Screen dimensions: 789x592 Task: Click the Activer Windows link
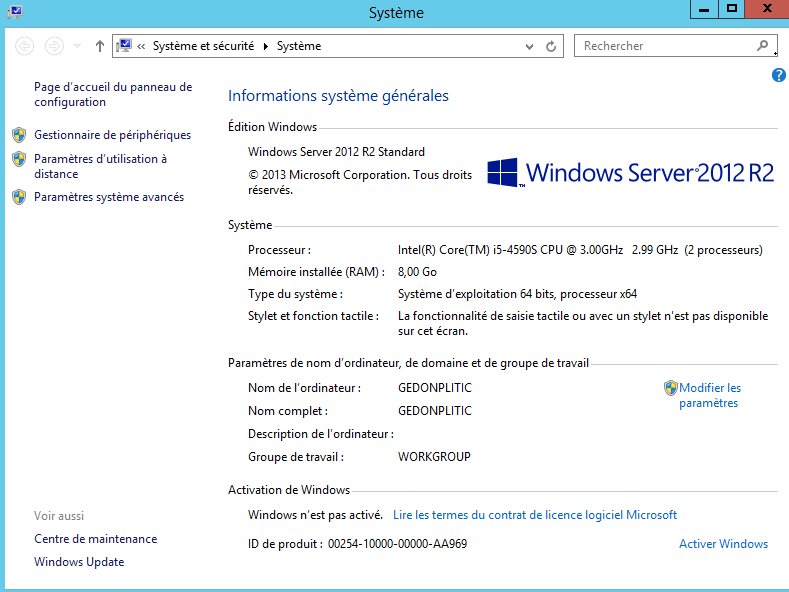point(723,544)
